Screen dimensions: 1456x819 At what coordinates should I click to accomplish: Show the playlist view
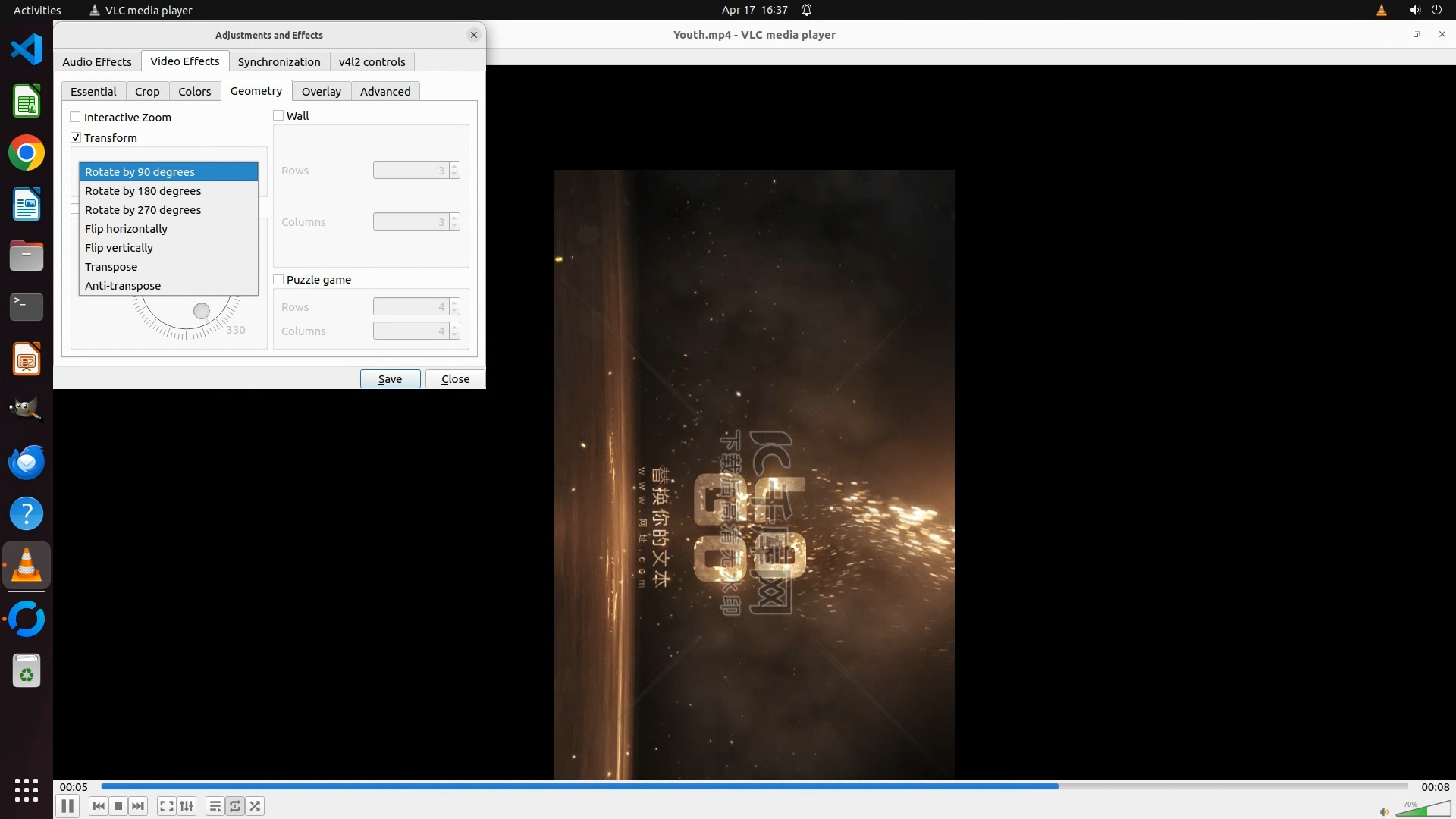pos(215,806)
